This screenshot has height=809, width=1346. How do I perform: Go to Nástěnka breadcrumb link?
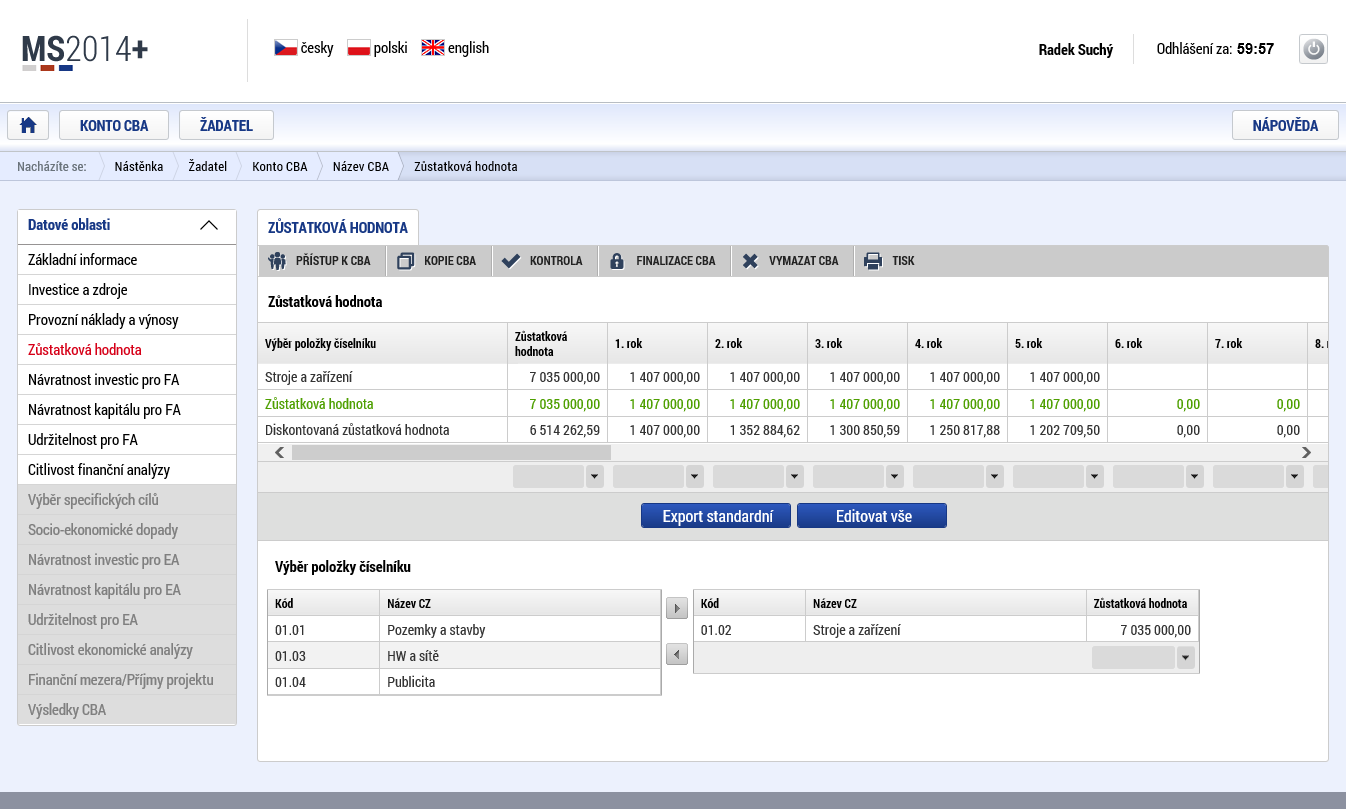tap(139, 167)
